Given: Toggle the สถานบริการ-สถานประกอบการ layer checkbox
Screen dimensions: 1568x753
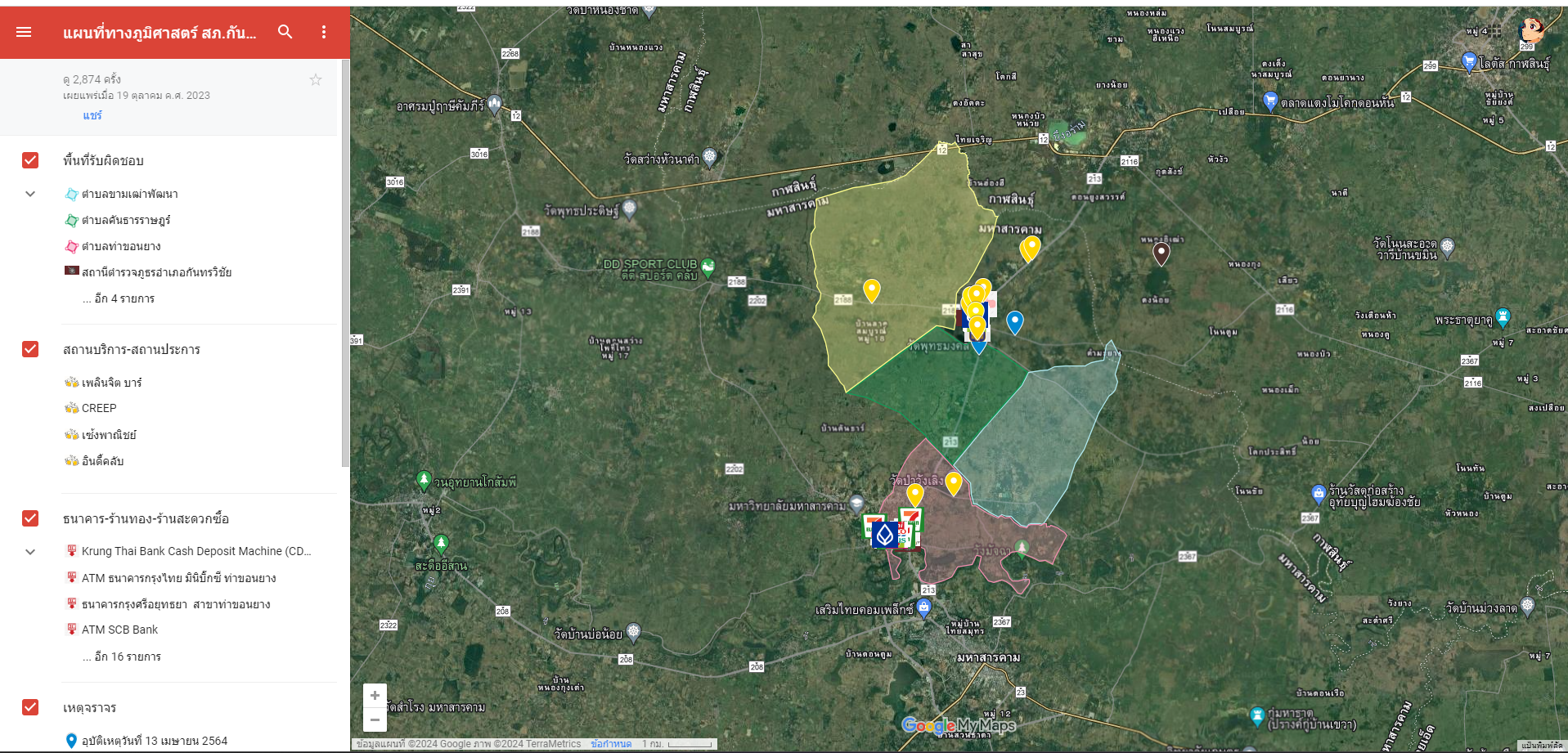Looking at the screenshot, I should click(30, 349).
